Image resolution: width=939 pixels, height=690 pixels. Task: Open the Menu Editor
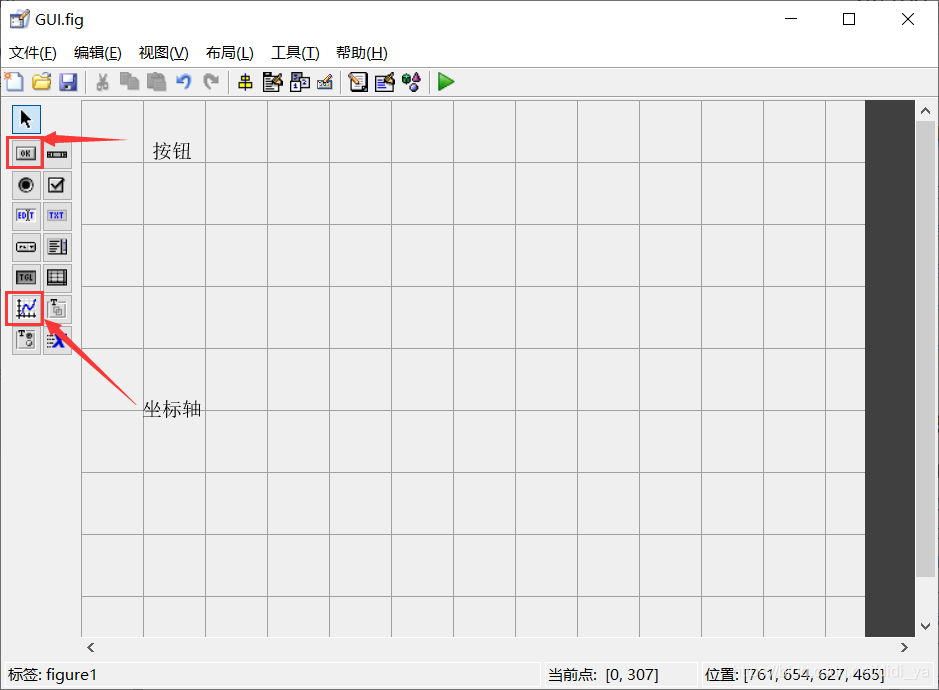pos(272,82)
